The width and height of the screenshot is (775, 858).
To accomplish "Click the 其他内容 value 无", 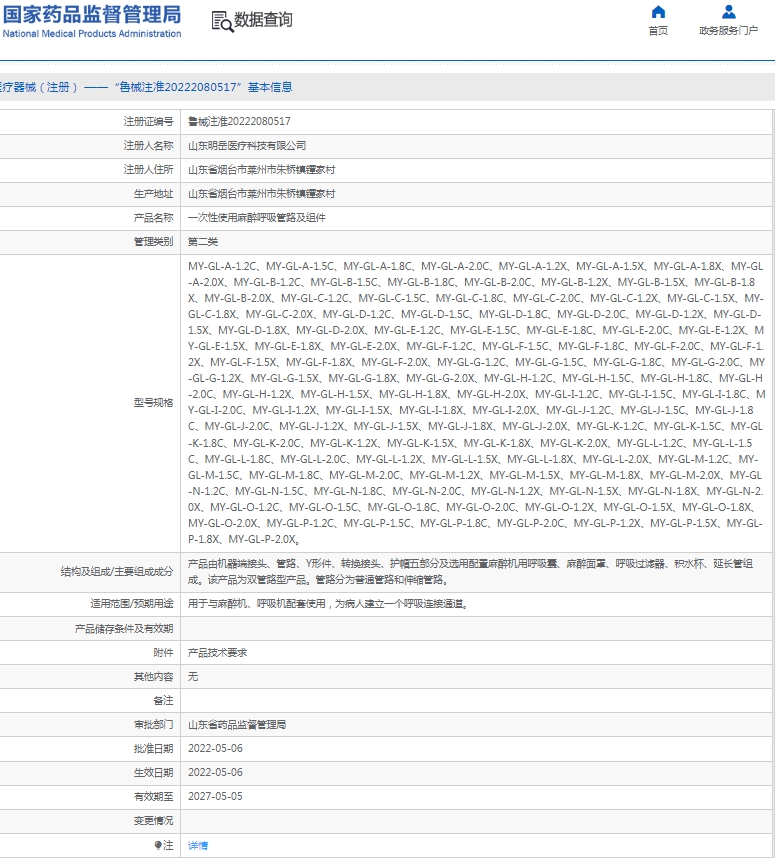I will (193, 676).
